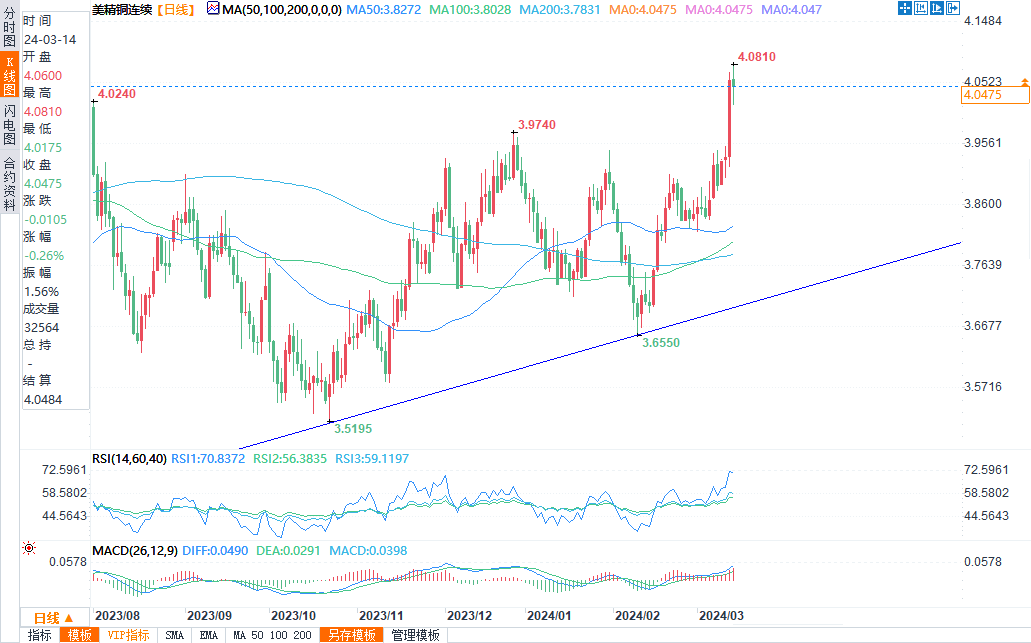Open the 合约资料 sidebar tab

tap(9, 183)
